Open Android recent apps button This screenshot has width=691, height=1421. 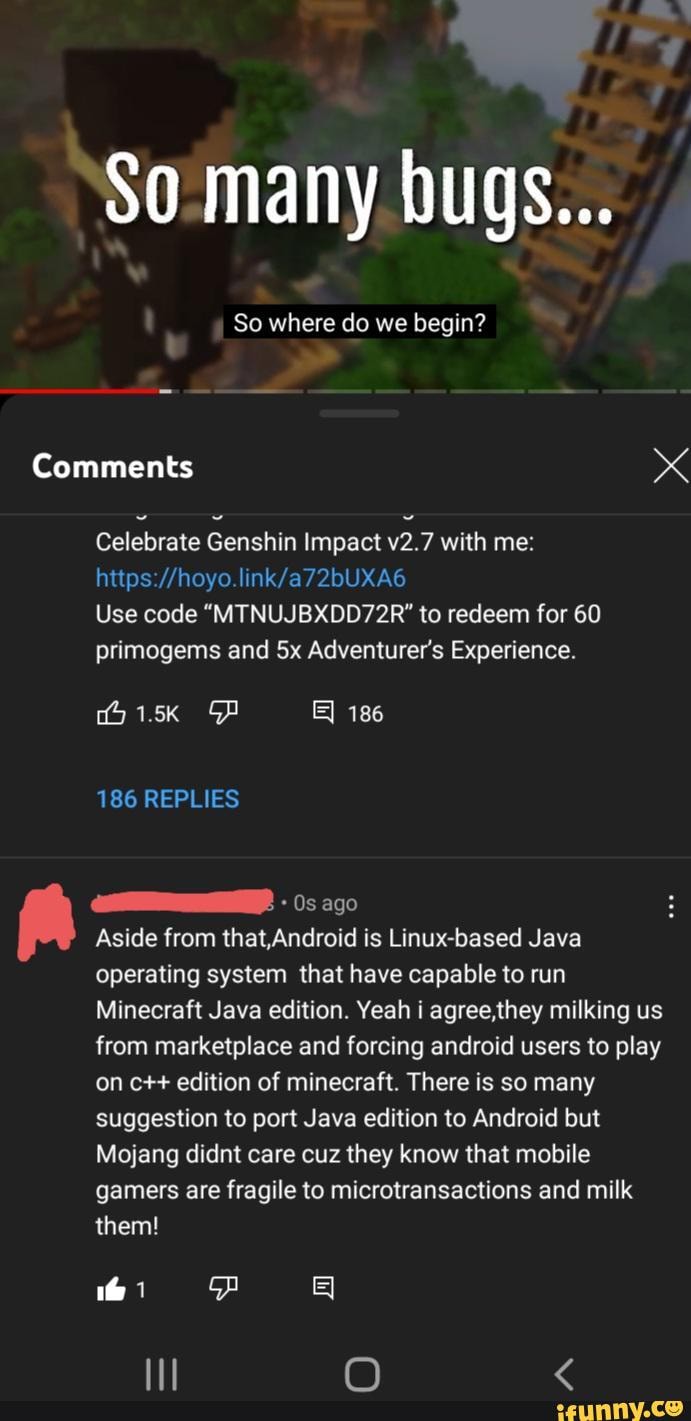(161, 1375)
